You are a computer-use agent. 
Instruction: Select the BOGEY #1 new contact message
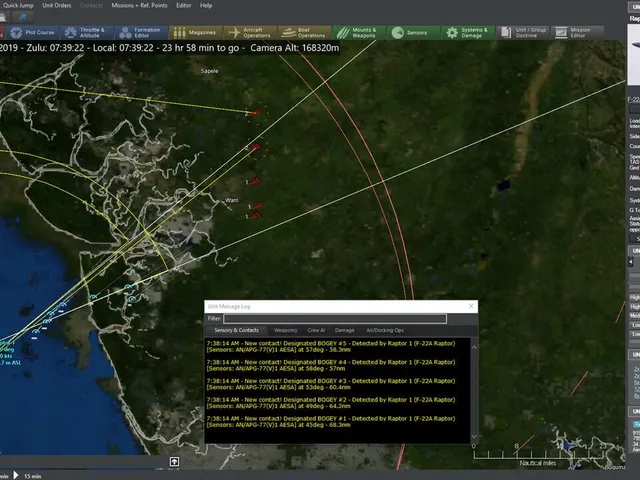pos(331,422)
